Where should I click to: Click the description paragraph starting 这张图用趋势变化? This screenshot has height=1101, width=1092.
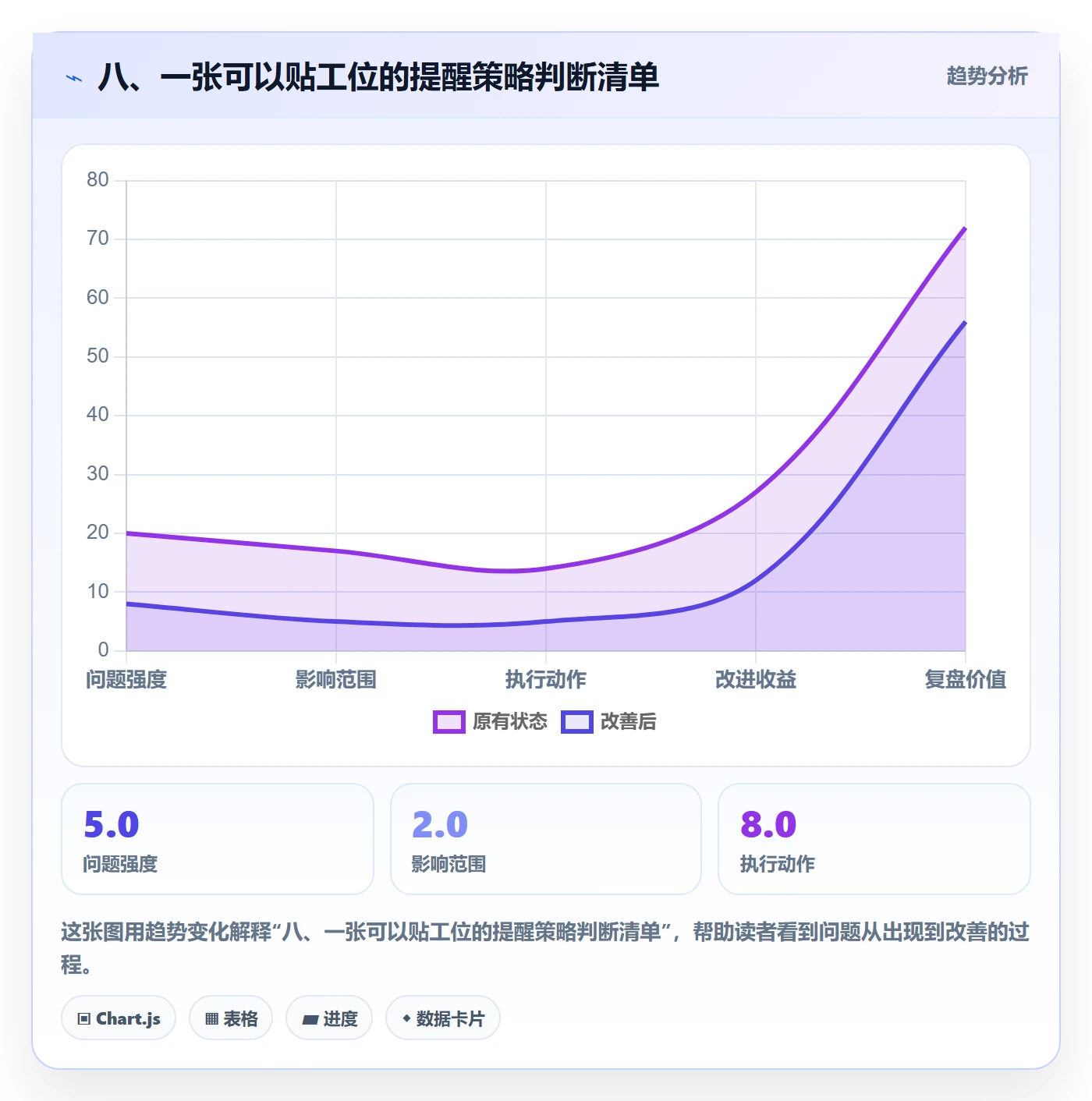tap(545, 948)
